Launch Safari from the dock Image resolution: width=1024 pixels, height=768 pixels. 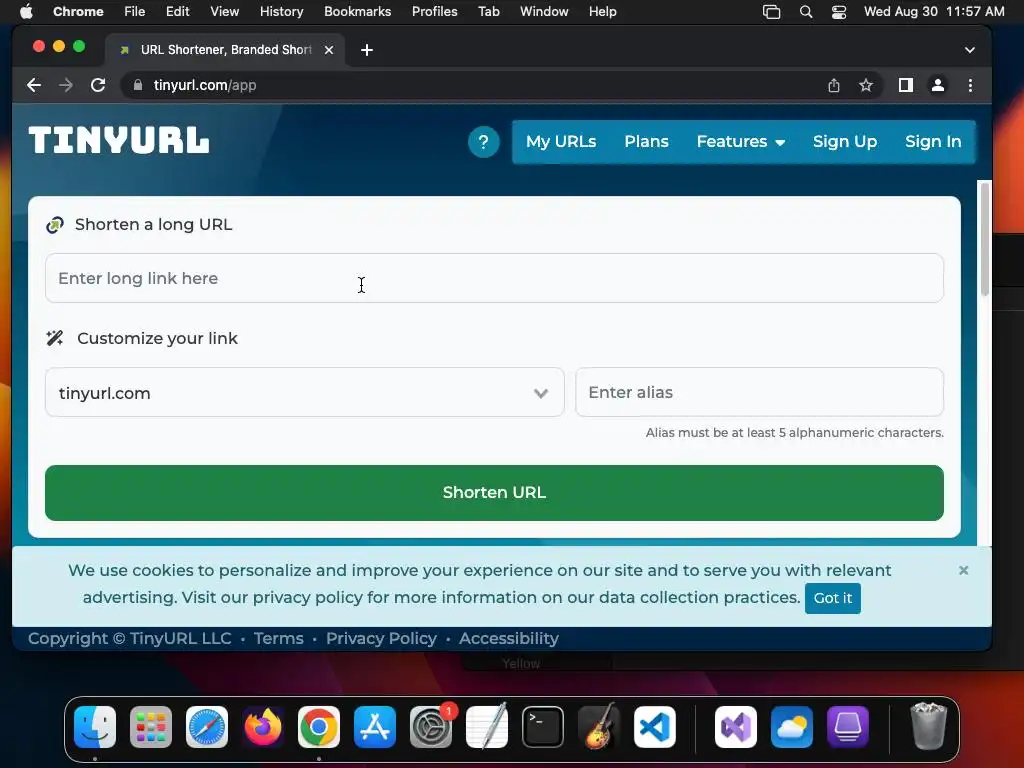tap(207, 727)
